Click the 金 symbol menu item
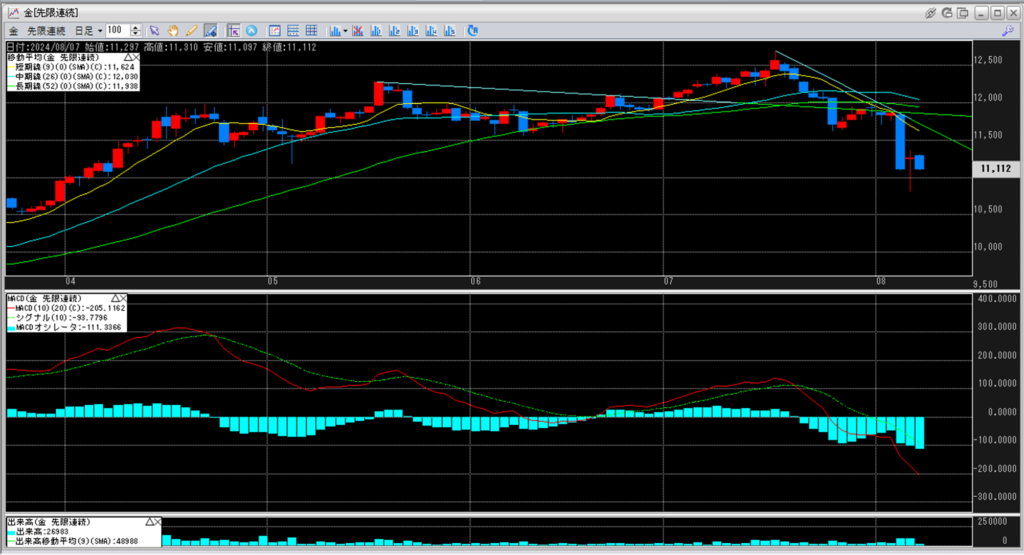Viewport: 1024px width, 555px height. point(13,31)
